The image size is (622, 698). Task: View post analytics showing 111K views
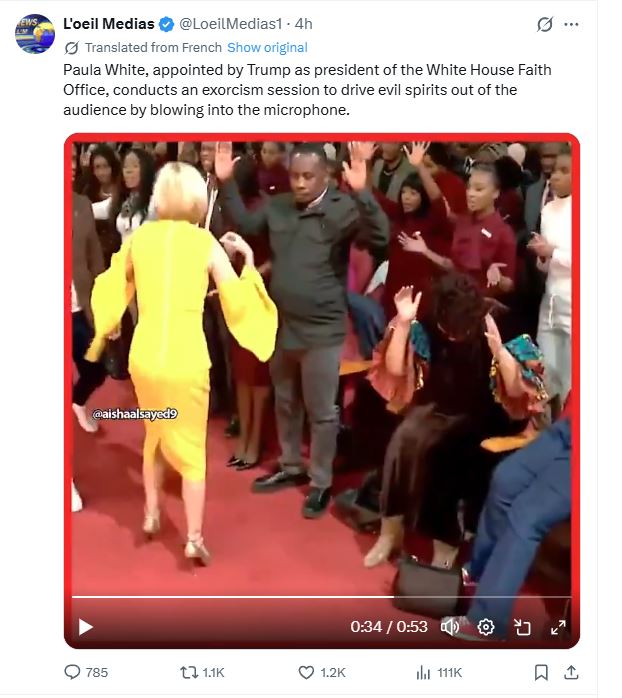pyautogui.click(x=439, y=672)
